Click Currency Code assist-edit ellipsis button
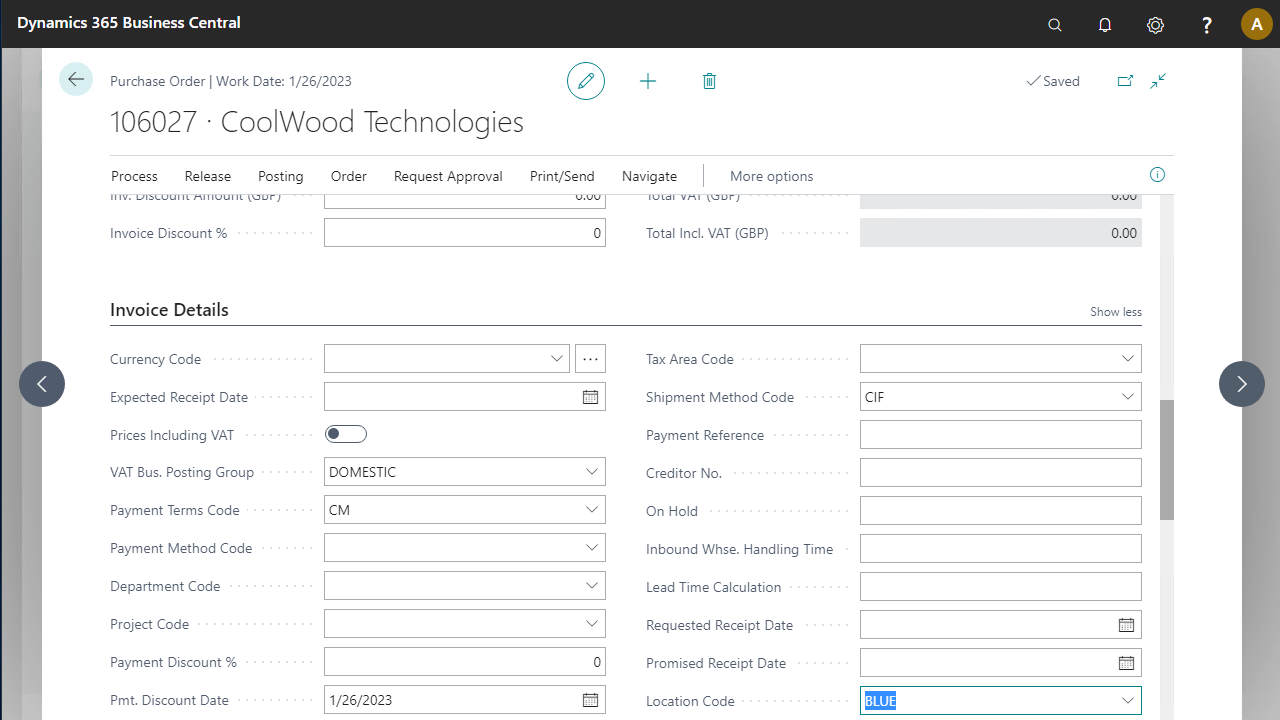 click(590, 358)
